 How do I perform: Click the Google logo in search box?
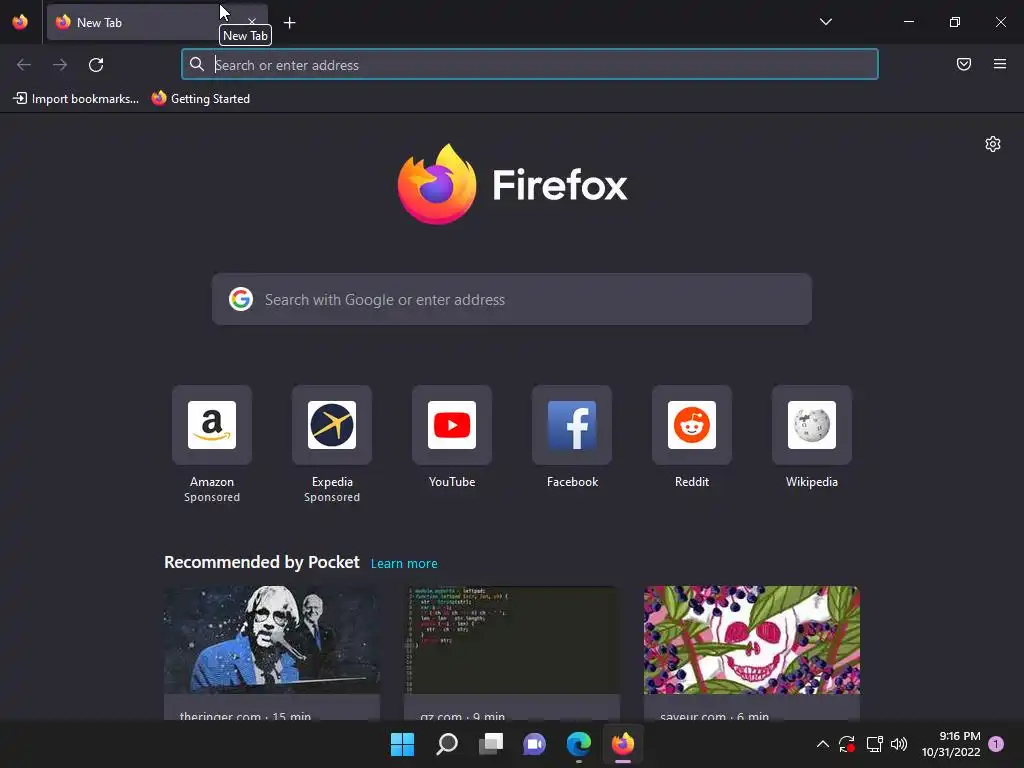pos(240,299)
